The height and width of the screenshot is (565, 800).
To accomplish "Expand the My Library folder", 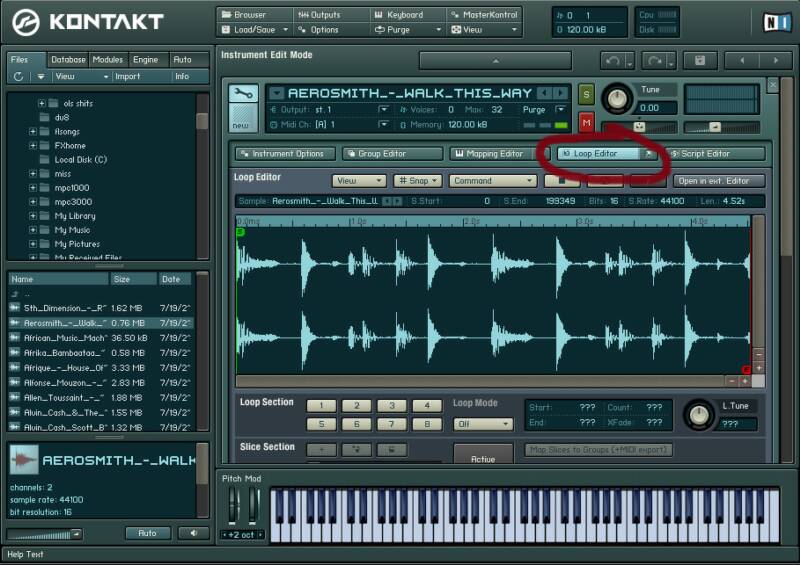I will pos(33,216).
